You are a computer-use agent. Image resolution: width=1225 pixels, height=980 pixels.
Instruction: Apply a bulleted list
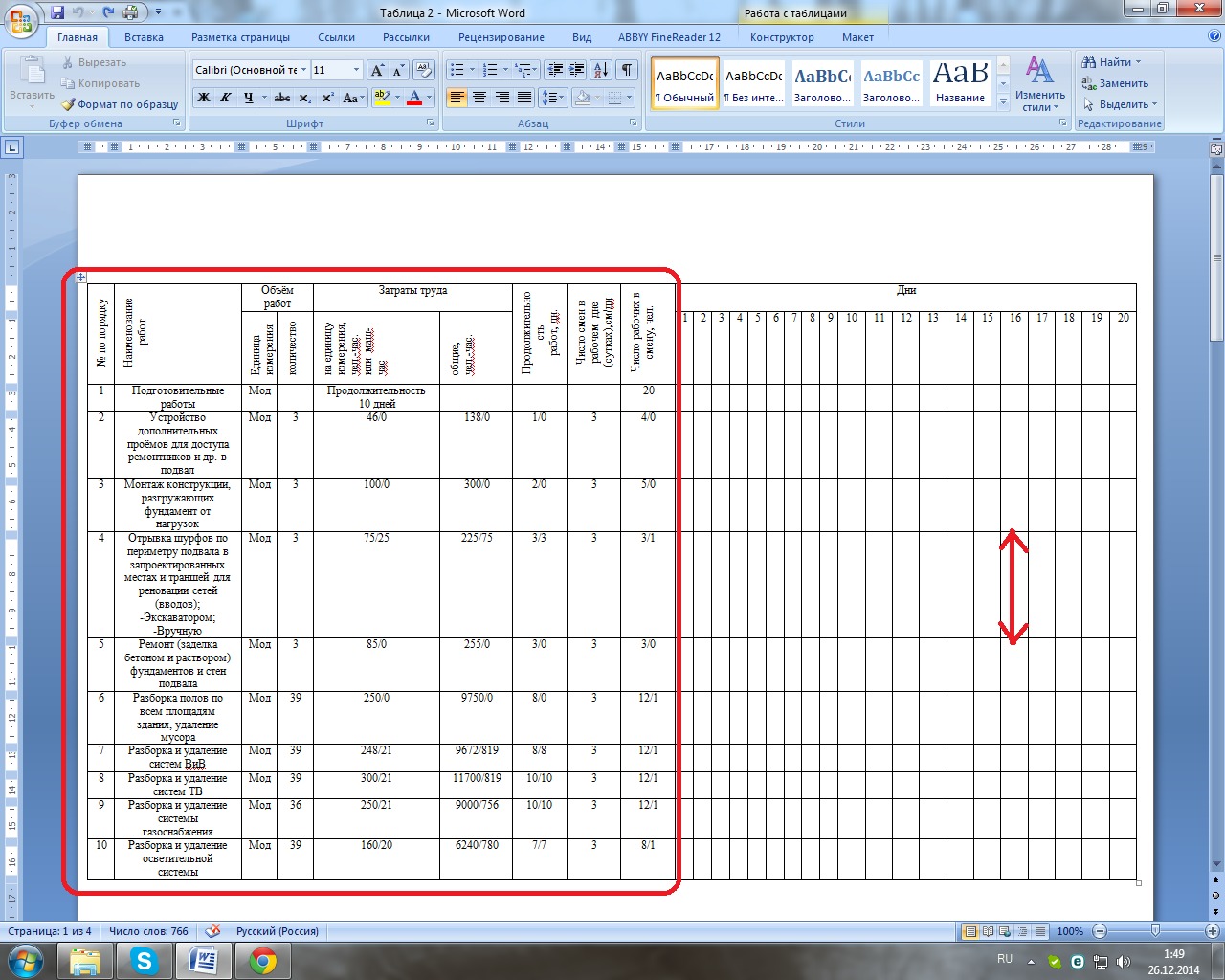457,70
